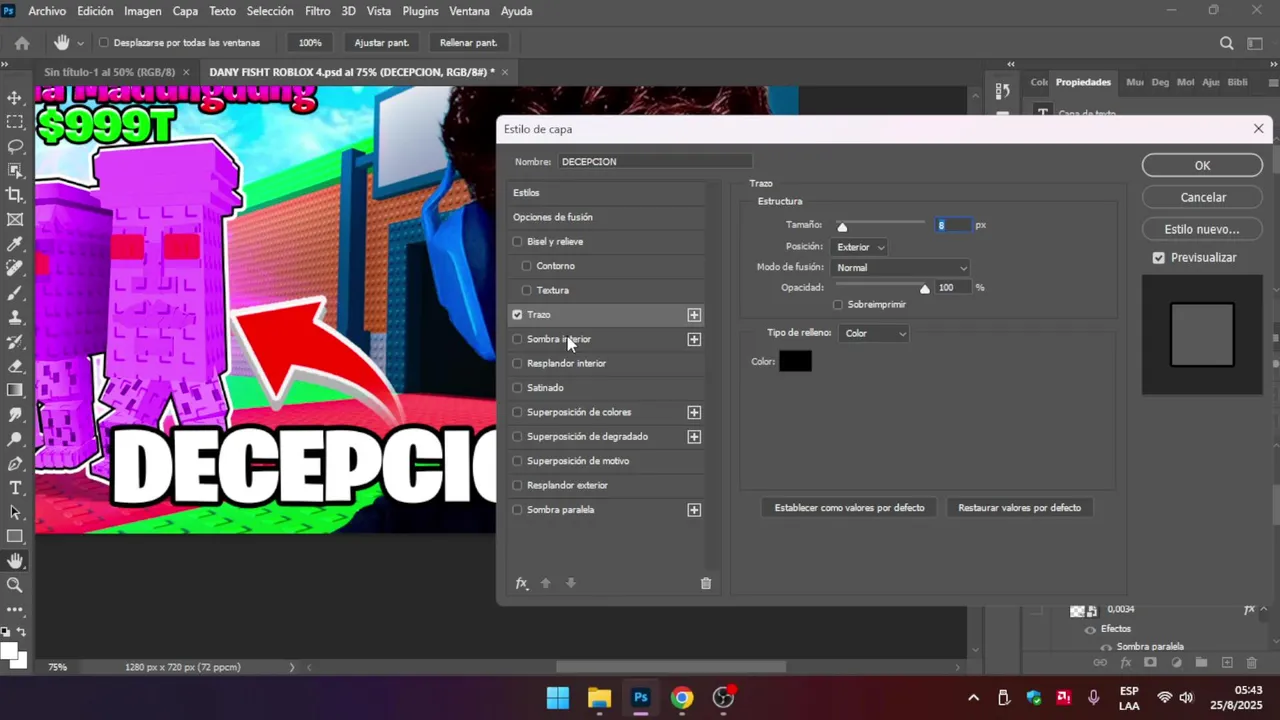The width and height of the screenshot is (1280, 720).
Task: Open the black stroke Color swatch
Action: coord(795,362)
